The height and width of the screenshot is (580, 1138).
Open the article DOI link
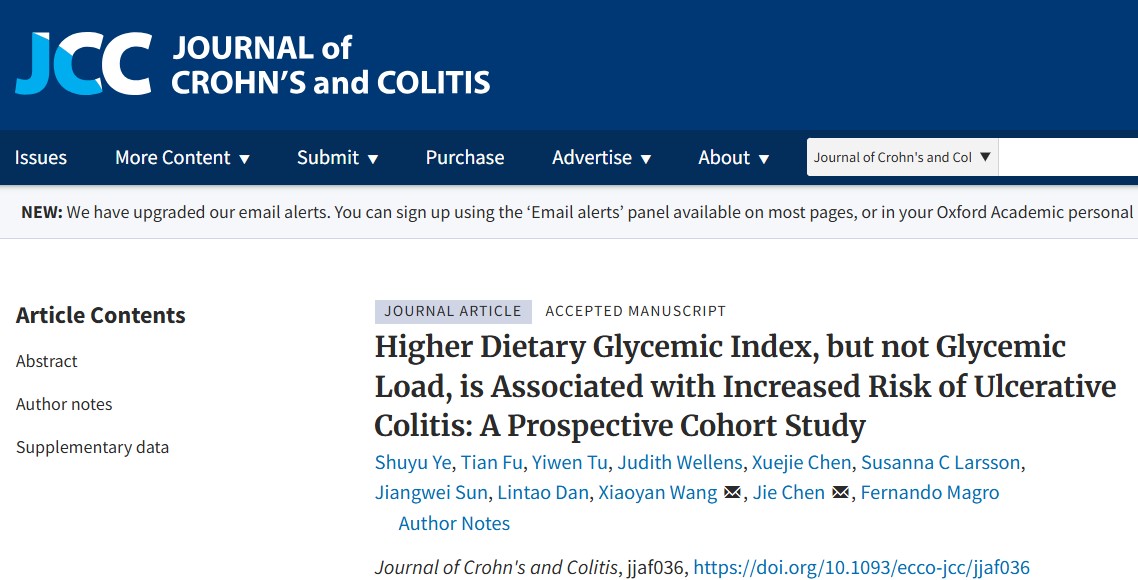[861, 568]
